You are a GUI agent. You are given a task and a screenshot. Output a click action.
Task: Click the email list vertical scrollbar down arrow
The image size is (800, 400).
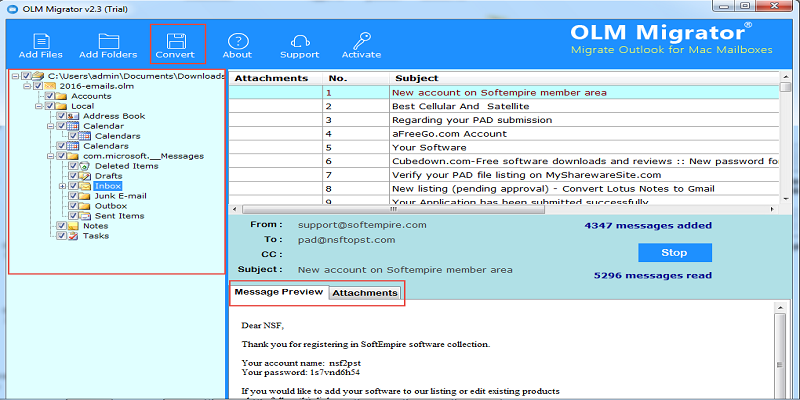click(786, 199)
